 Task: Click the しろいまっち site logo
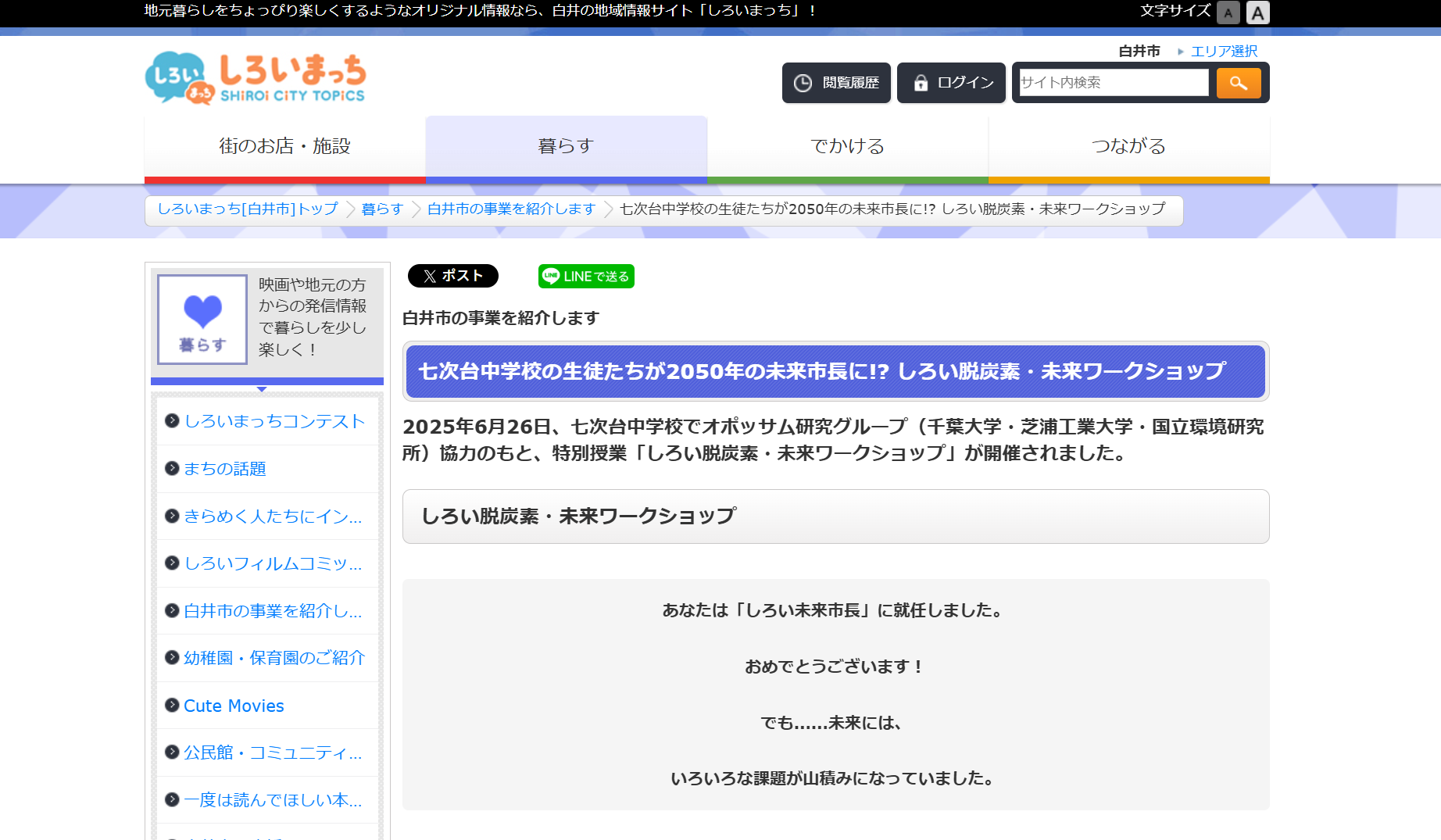(256, 78)
